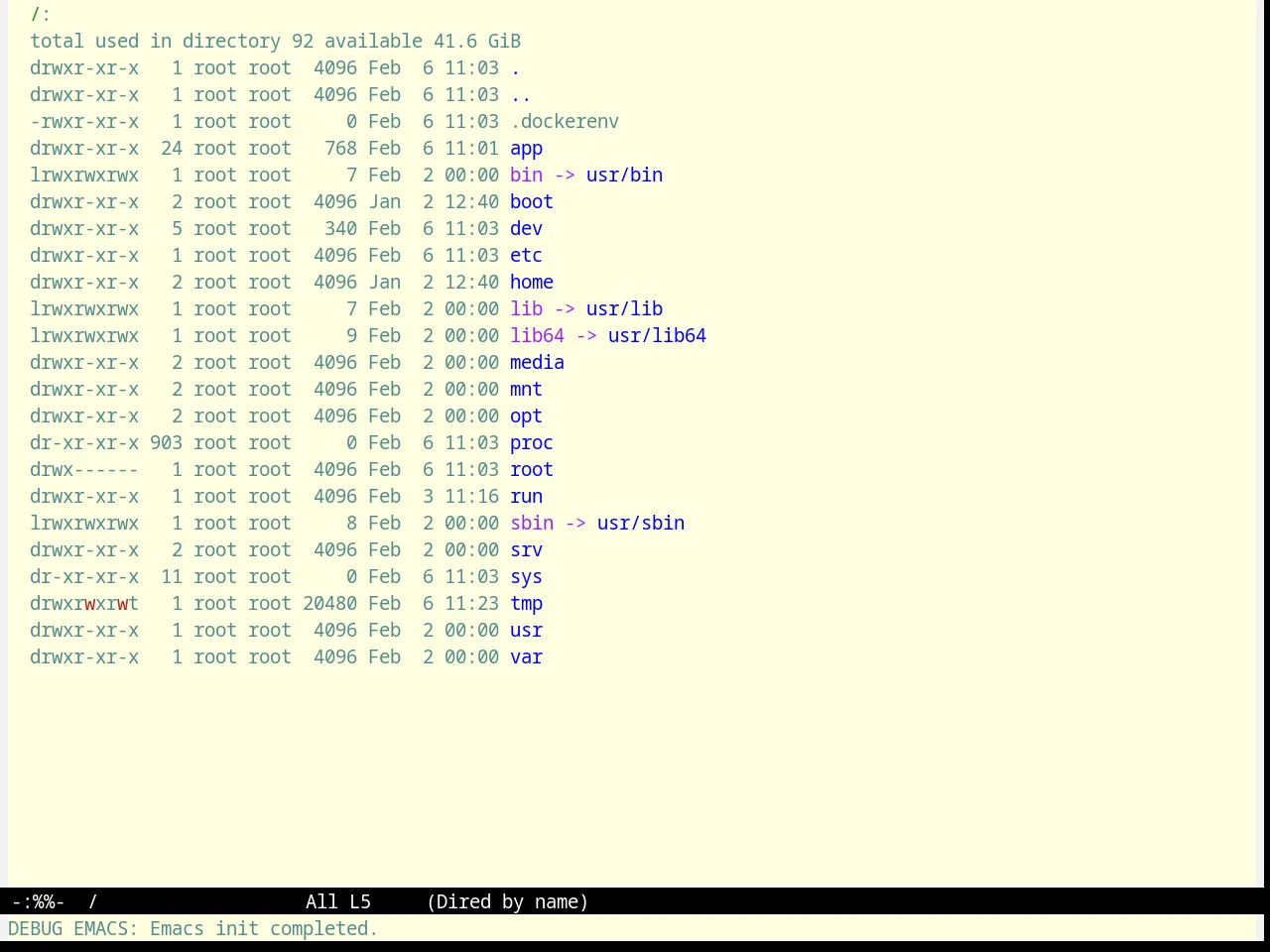Click the '/' buffer name in mode line

point(93,901)
